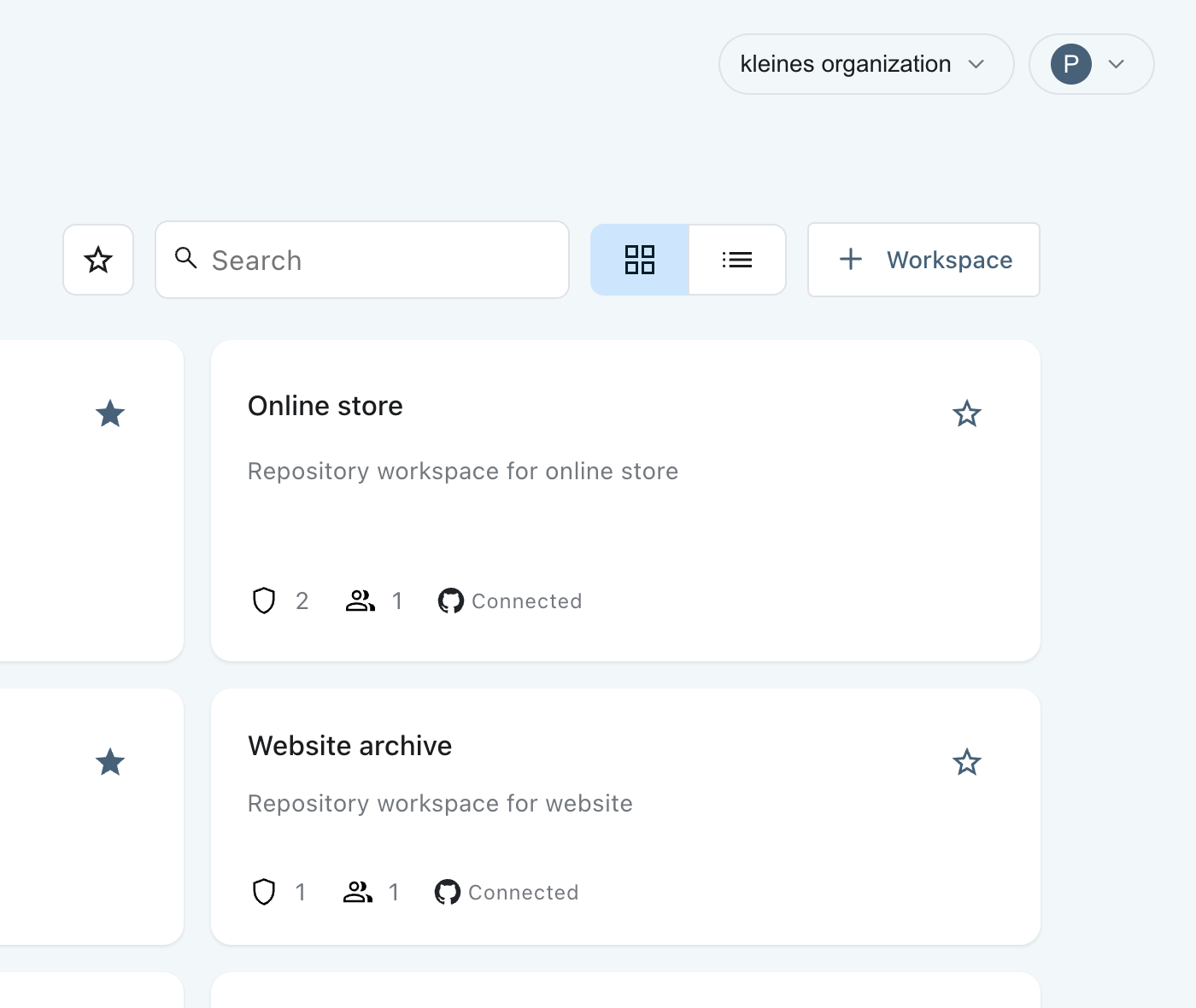The height and width of the screenshot is (1008, 1196).
Task: Click the plus icon on the Workspace button
Action: pyautogui.click(x=851, y=259)
